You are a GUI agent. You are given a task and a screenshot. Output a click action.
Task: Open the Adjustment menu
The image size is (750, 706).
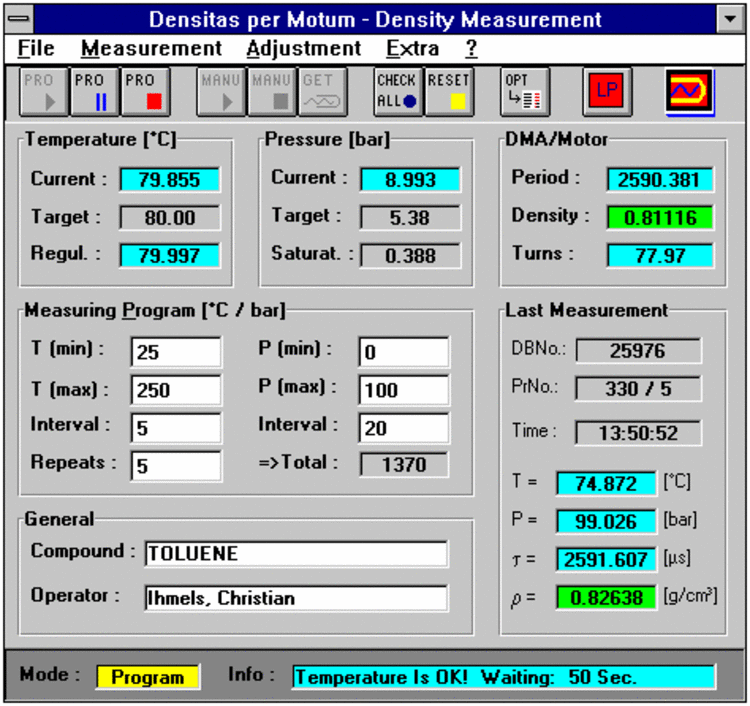303,48
